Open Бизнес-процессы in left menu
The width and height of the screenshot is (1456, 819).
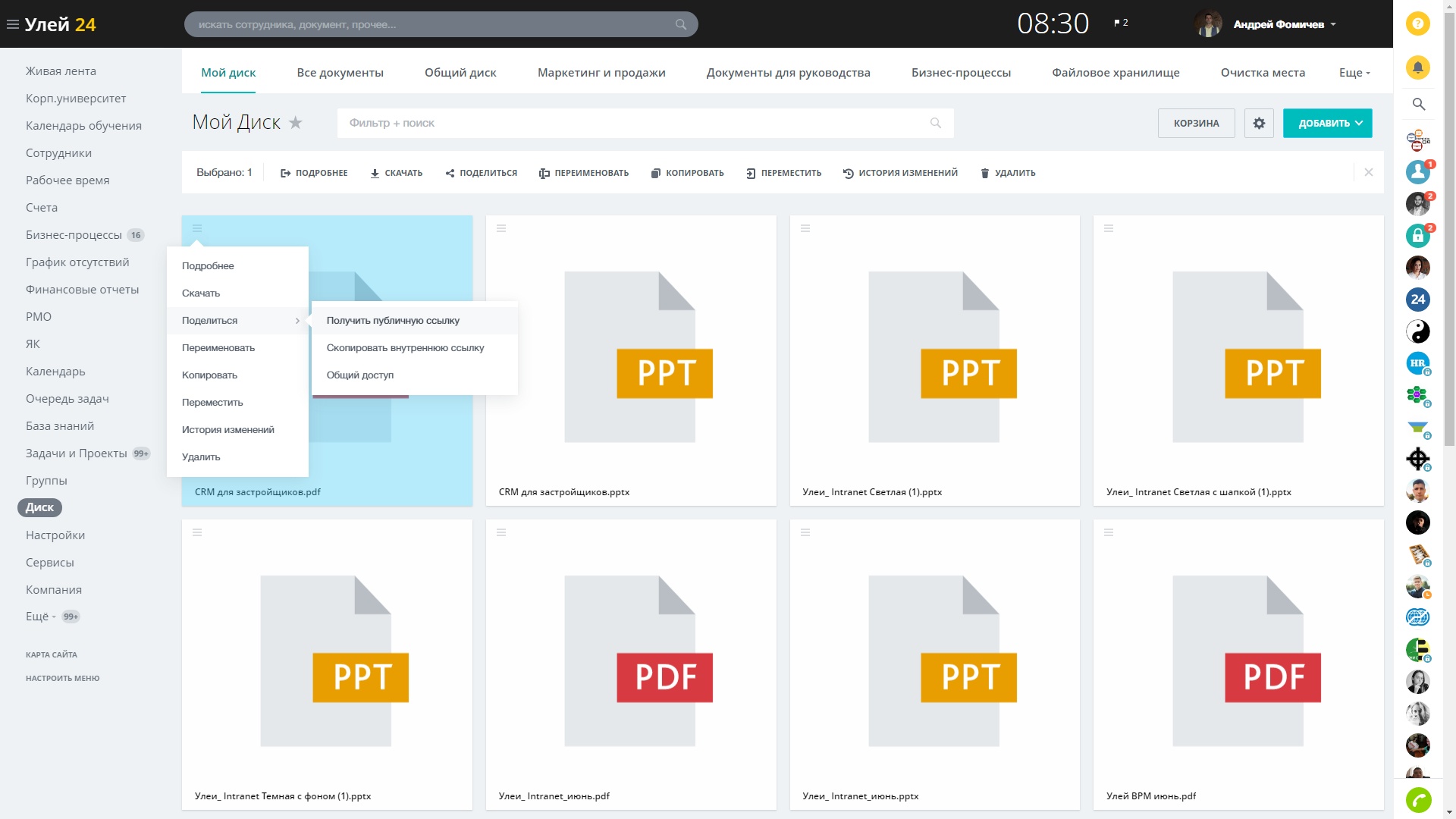point(74,235)
